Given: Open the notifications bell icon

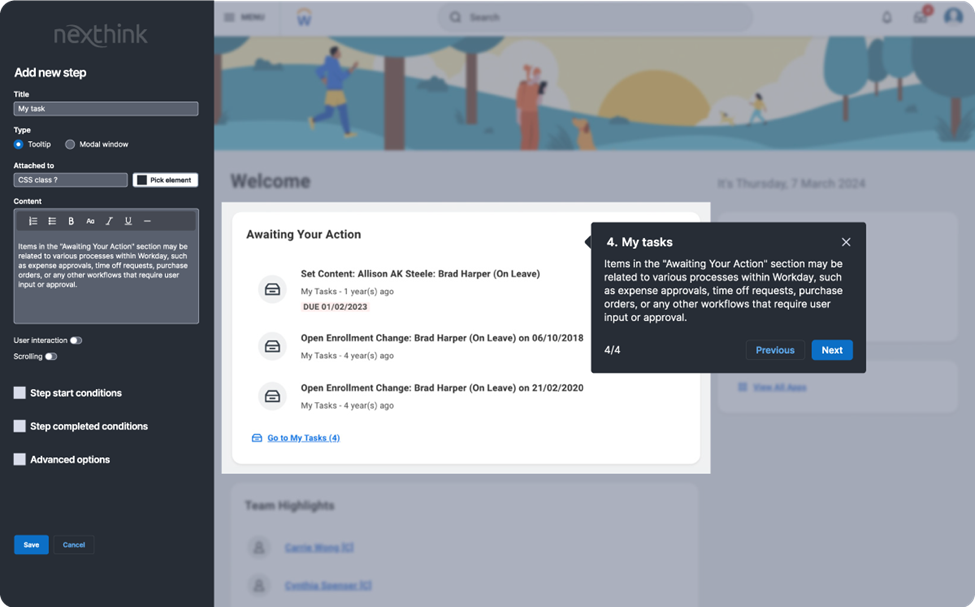Looking at the screenshot, I should [x=886, y=17].
